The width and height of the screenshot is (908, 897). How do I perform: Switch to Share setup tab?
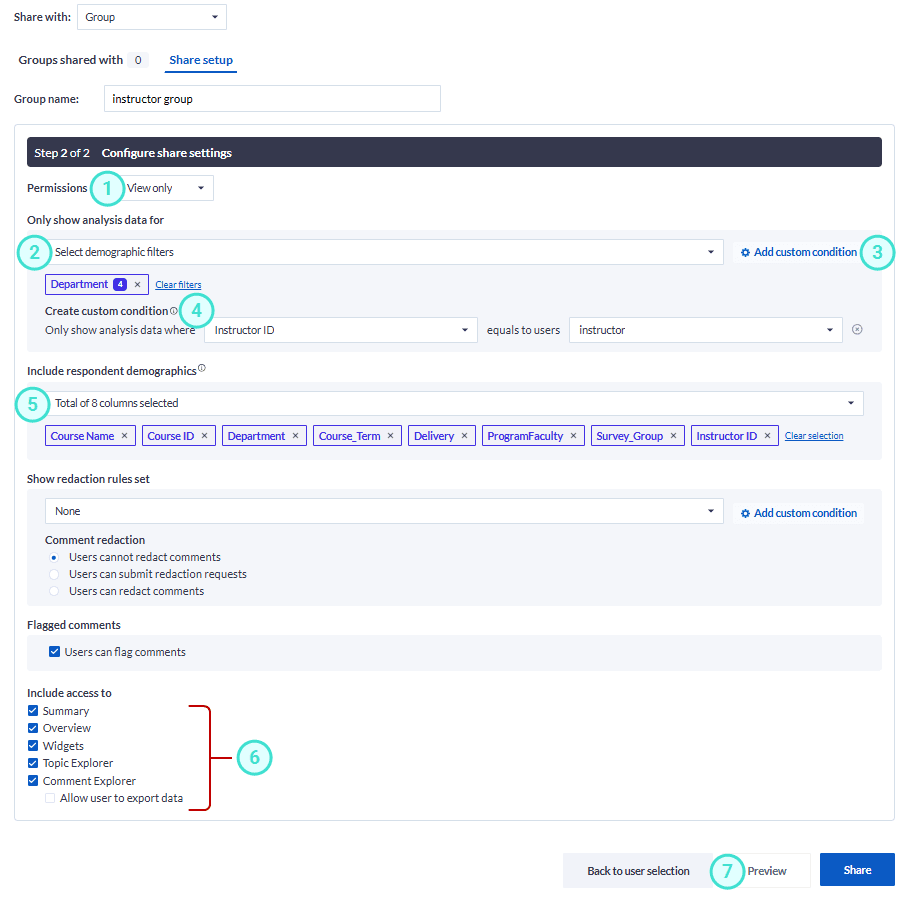click(201, 60)
